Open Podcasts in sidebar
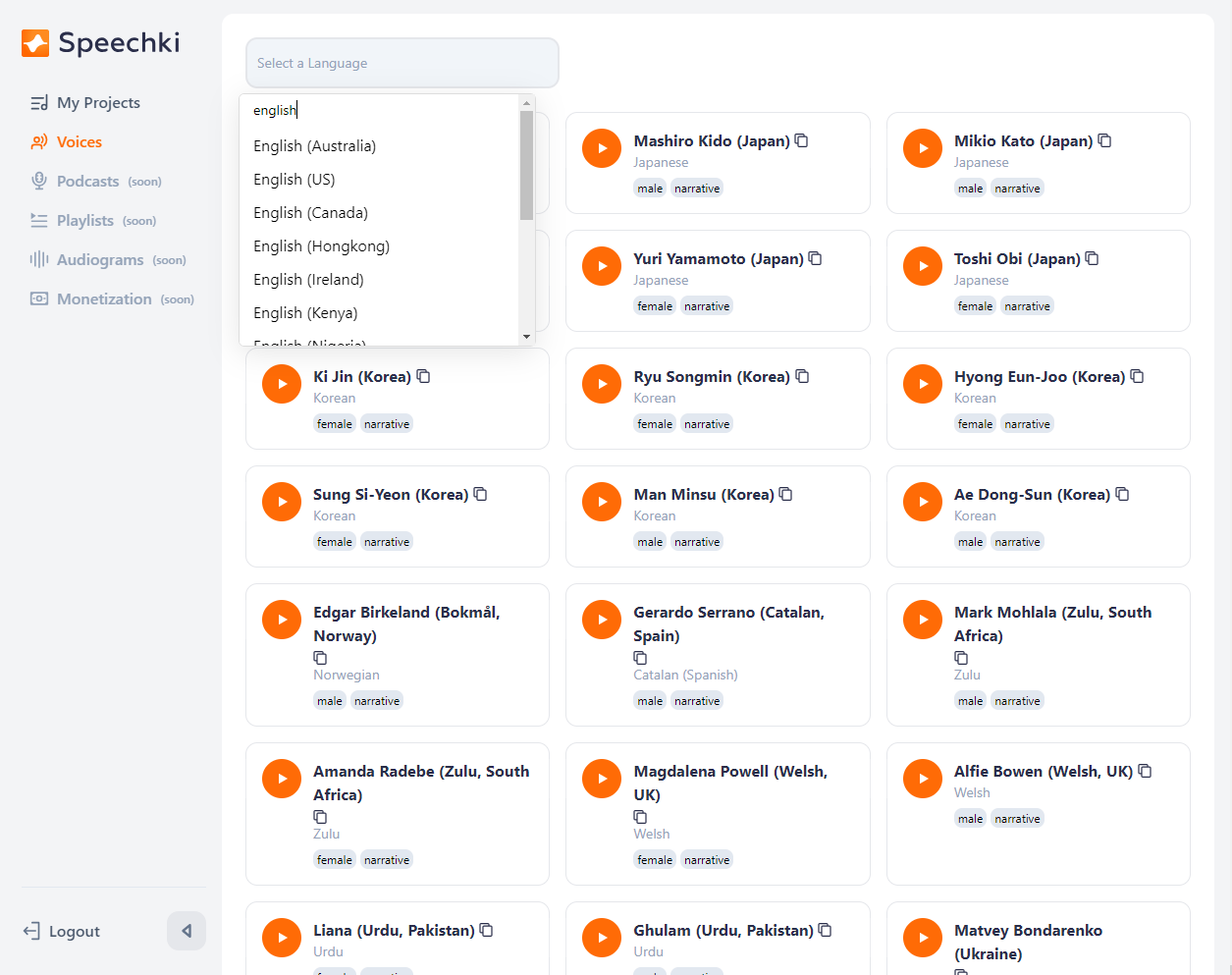 (96, 181)
